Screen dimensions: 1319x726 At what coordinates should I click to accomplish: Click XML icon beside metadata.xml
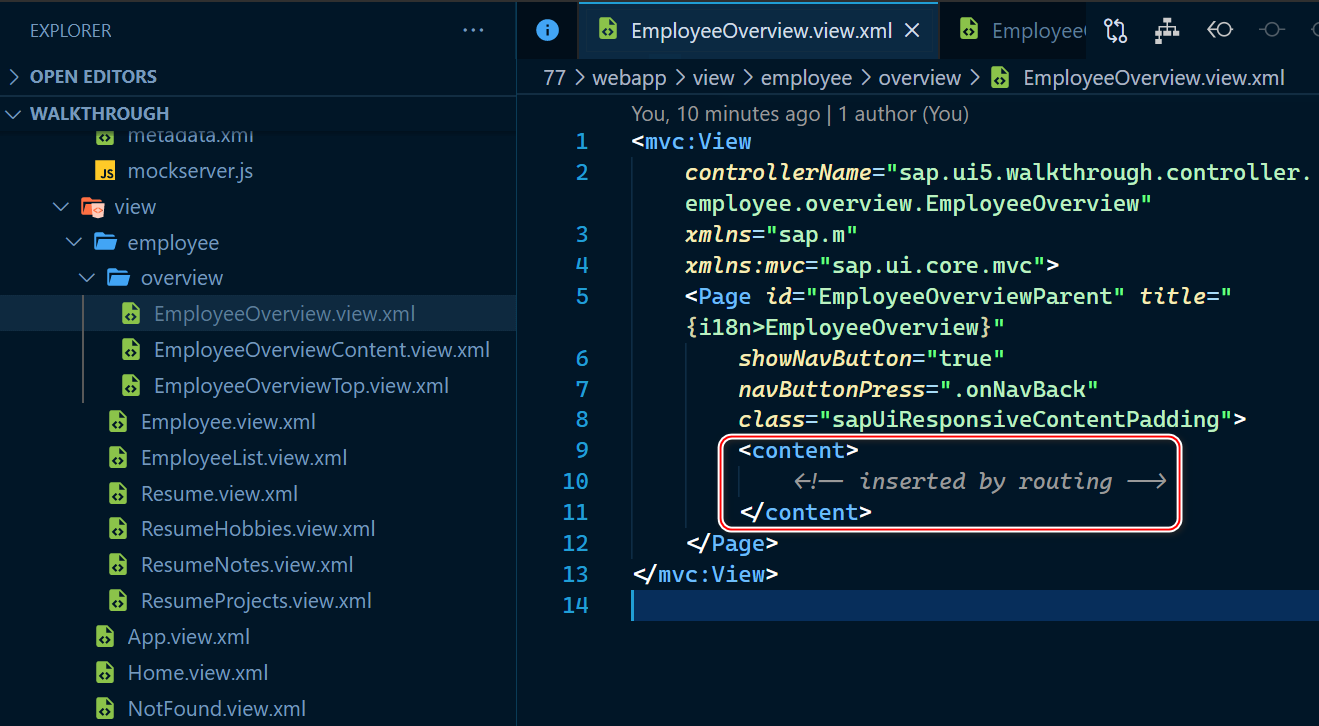pyautogui.click(x=105, y=136)
